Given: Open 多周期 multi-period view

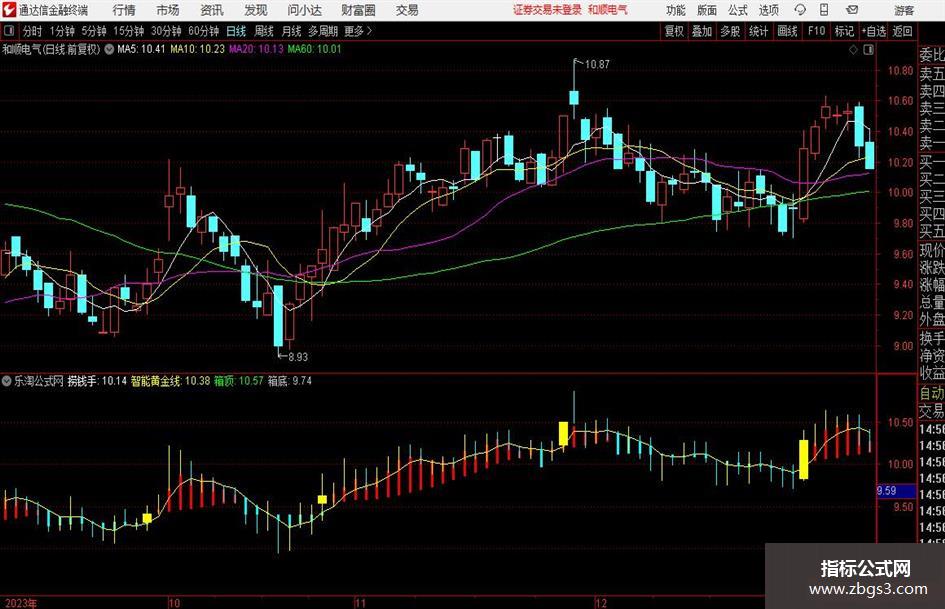Looking at the screenshot, I should (323, 31).
